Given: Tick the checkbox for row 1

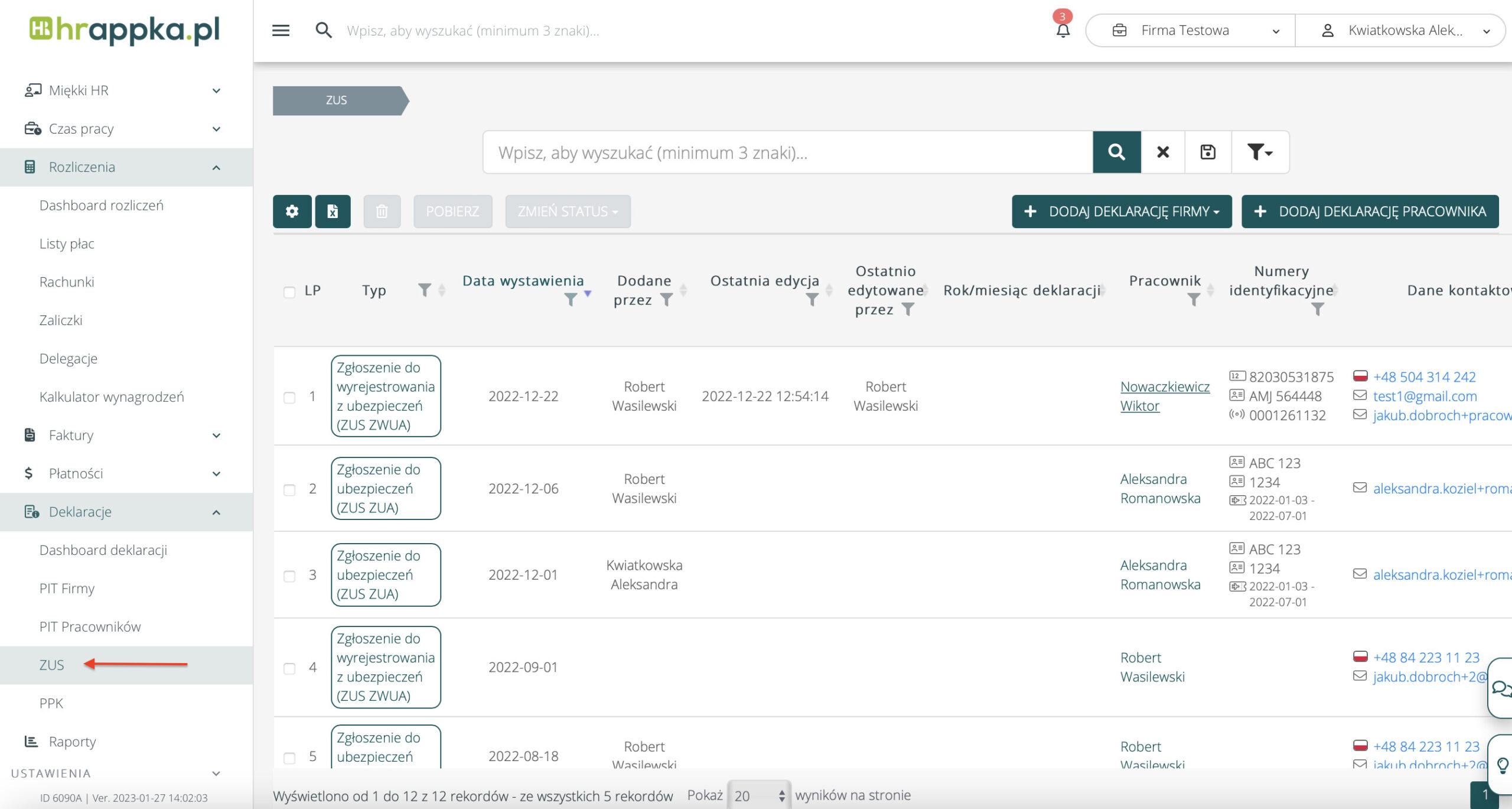Looking at the screenshot, I should (289, 397).
